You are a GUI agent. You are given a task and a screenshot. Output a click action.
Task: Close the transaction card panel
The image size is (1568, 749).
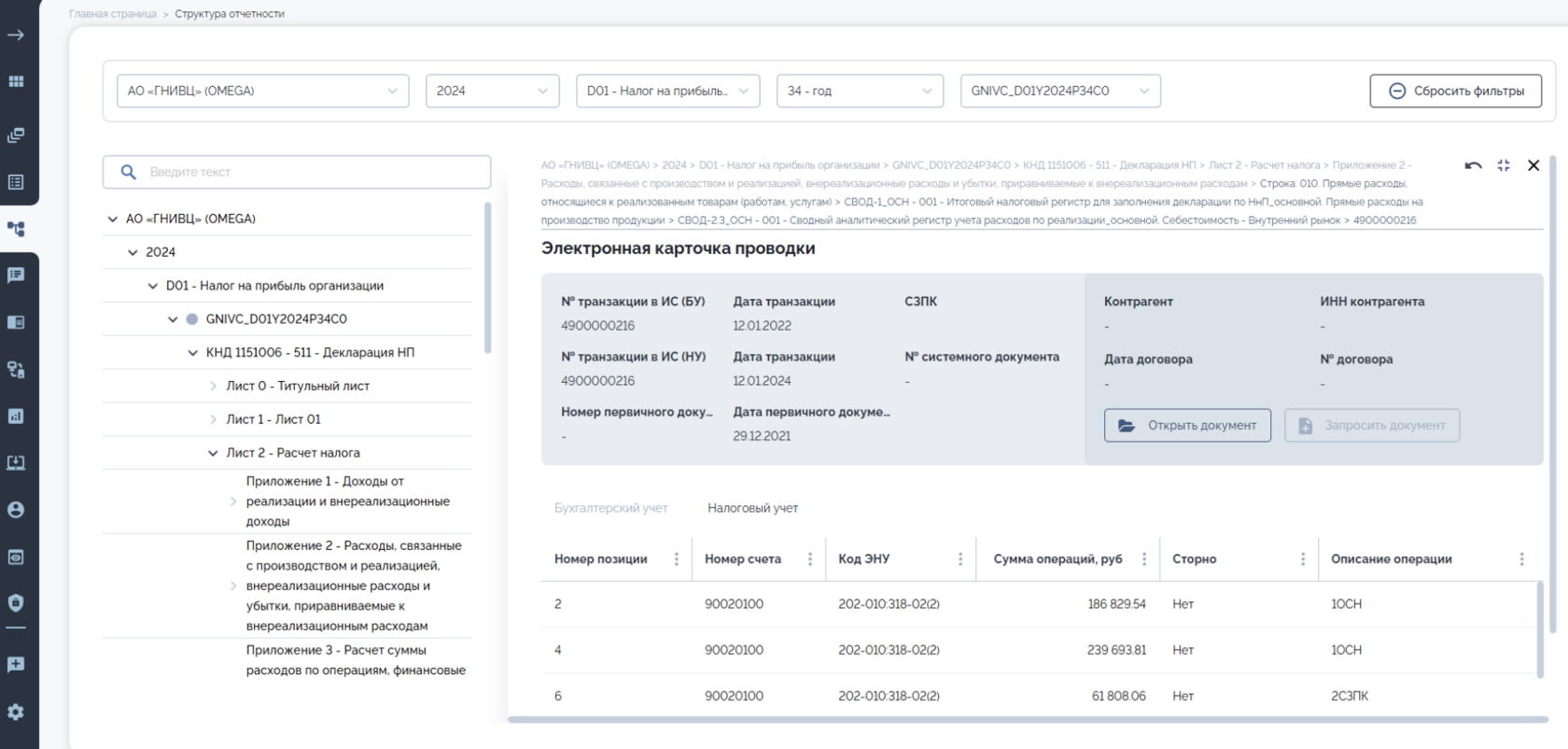(x=1533, y=165)
